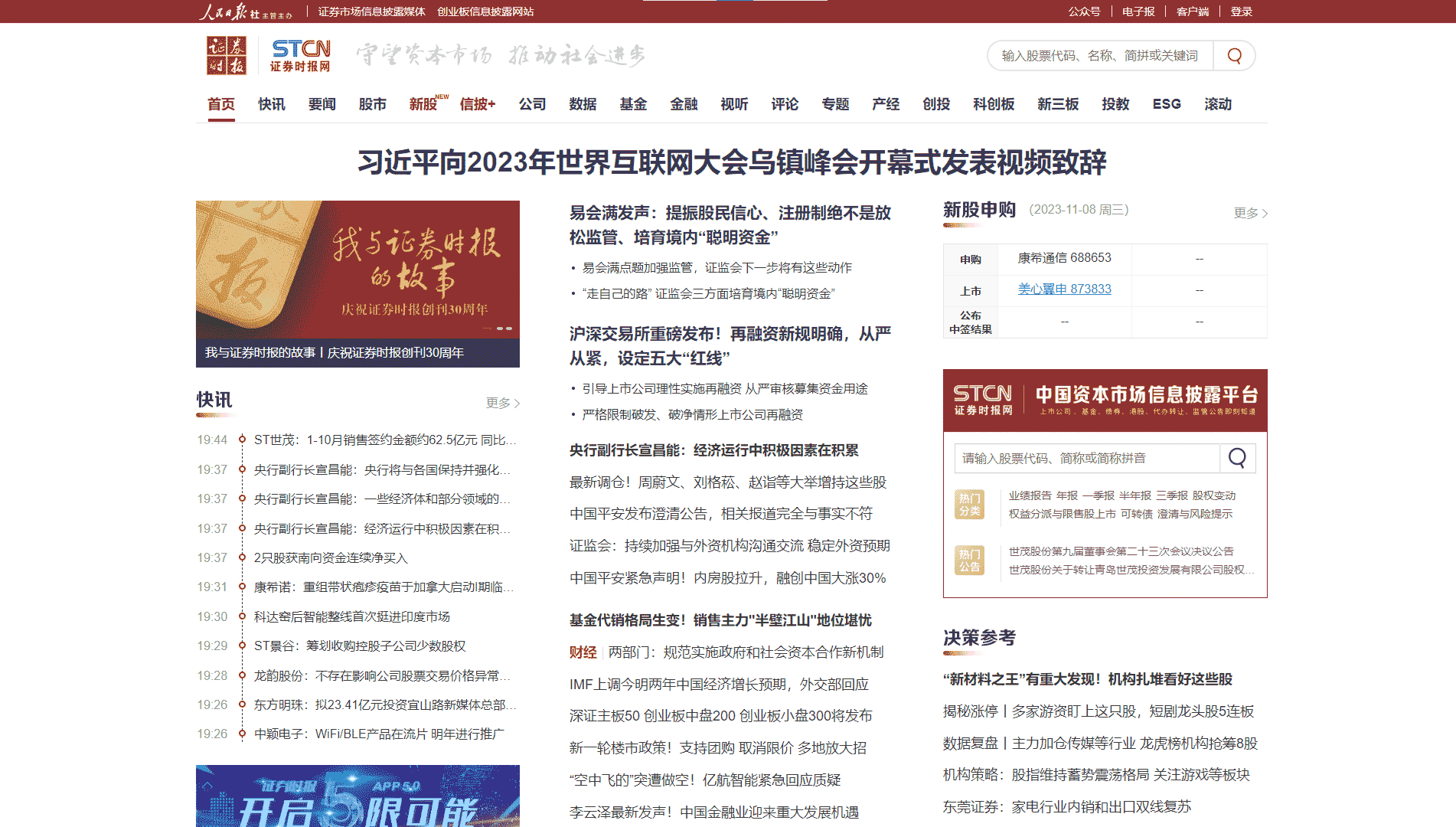Open the 美心翼申 873833 listing link

click(x=1064, y=289)
